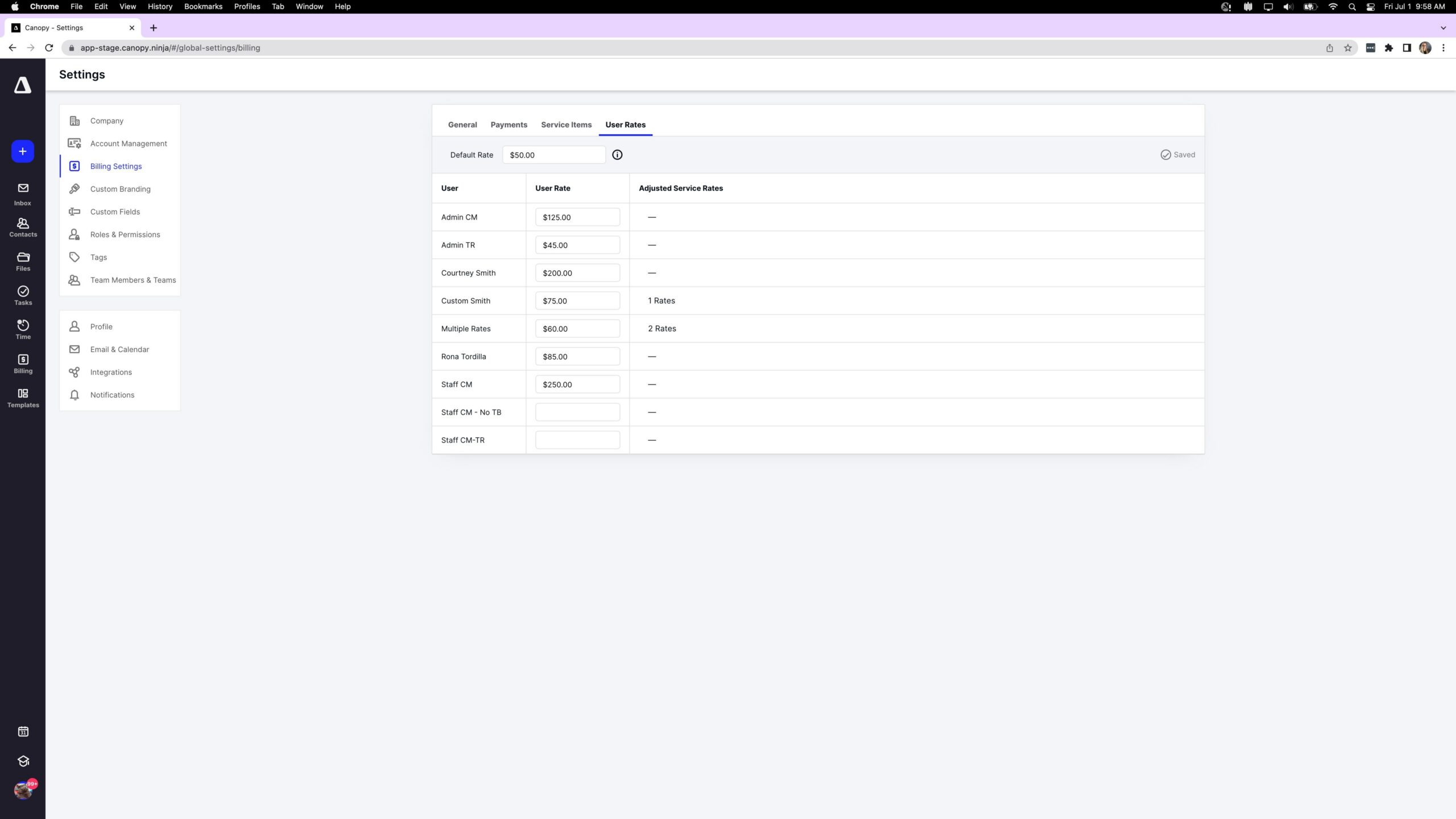
Task: Click the empty rate field for Staff CM-TR
Action: tap(577, 440)
